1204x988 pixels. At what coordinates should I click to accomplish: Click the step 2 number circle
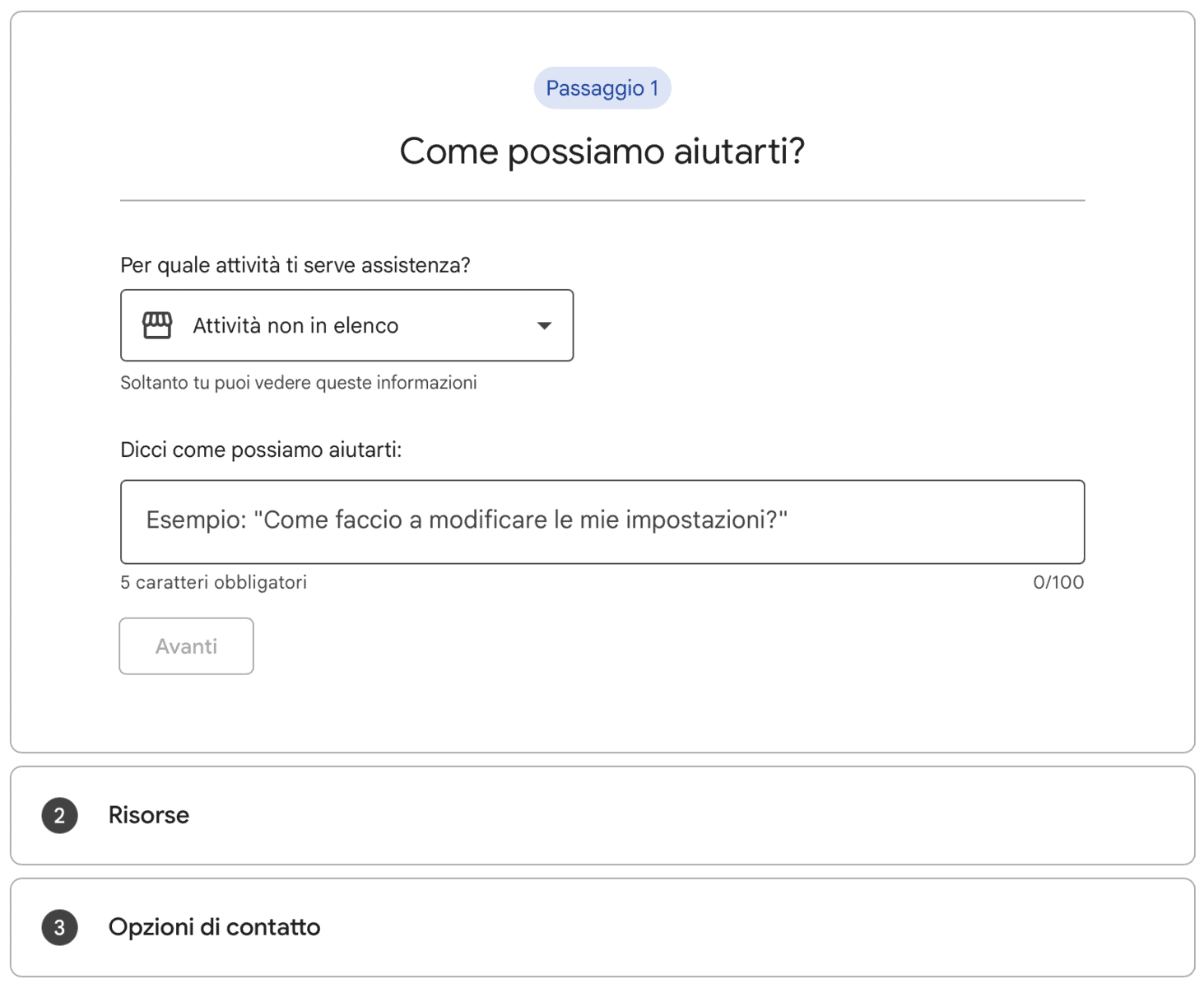pyautogui.click(x=59, y=815)
